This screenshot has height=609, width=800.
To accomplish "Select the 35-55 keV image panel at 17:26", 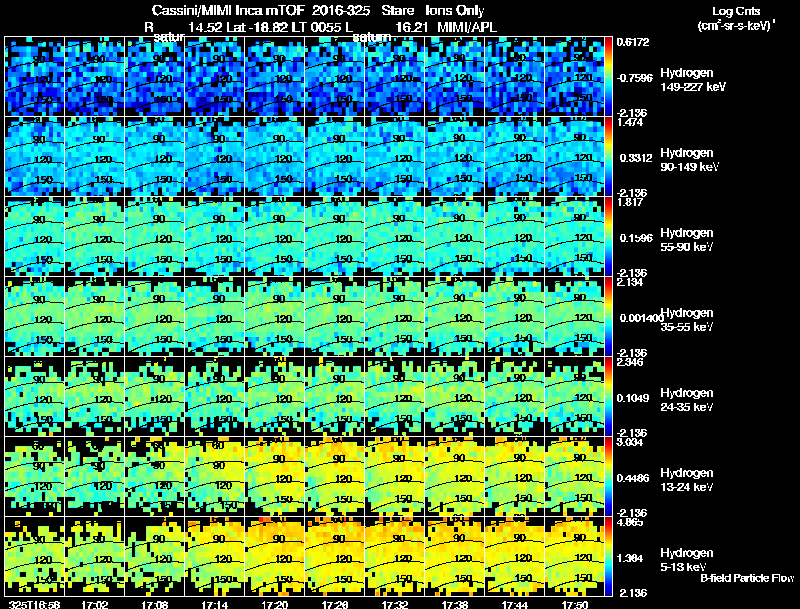I will (335, 316).
